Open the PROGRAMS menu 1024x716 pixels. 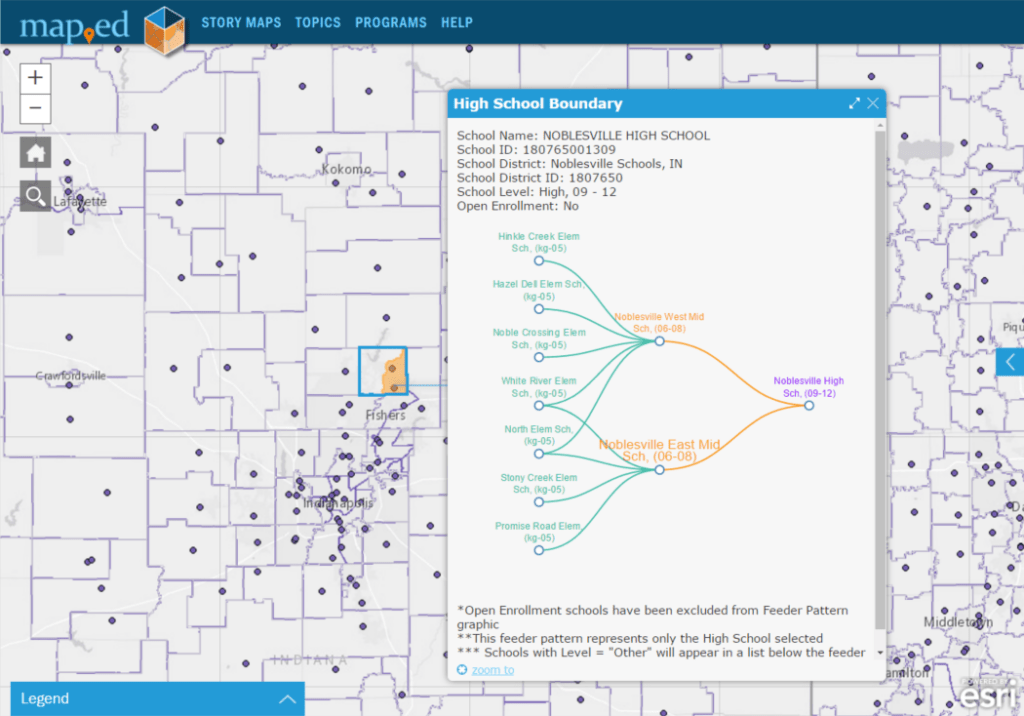[391, 23]
